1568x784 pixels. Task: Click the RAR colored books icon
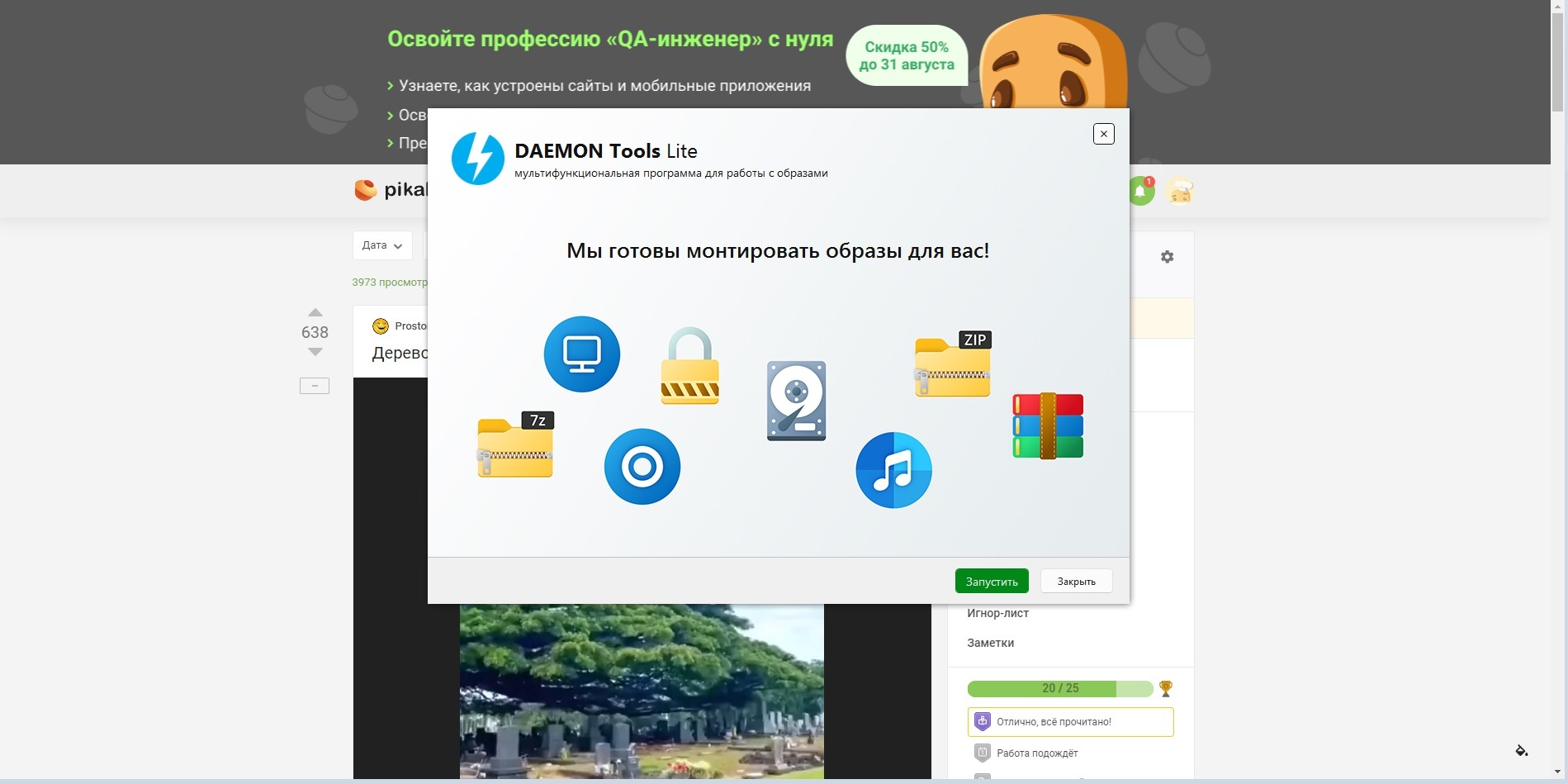coord(1048,425)
